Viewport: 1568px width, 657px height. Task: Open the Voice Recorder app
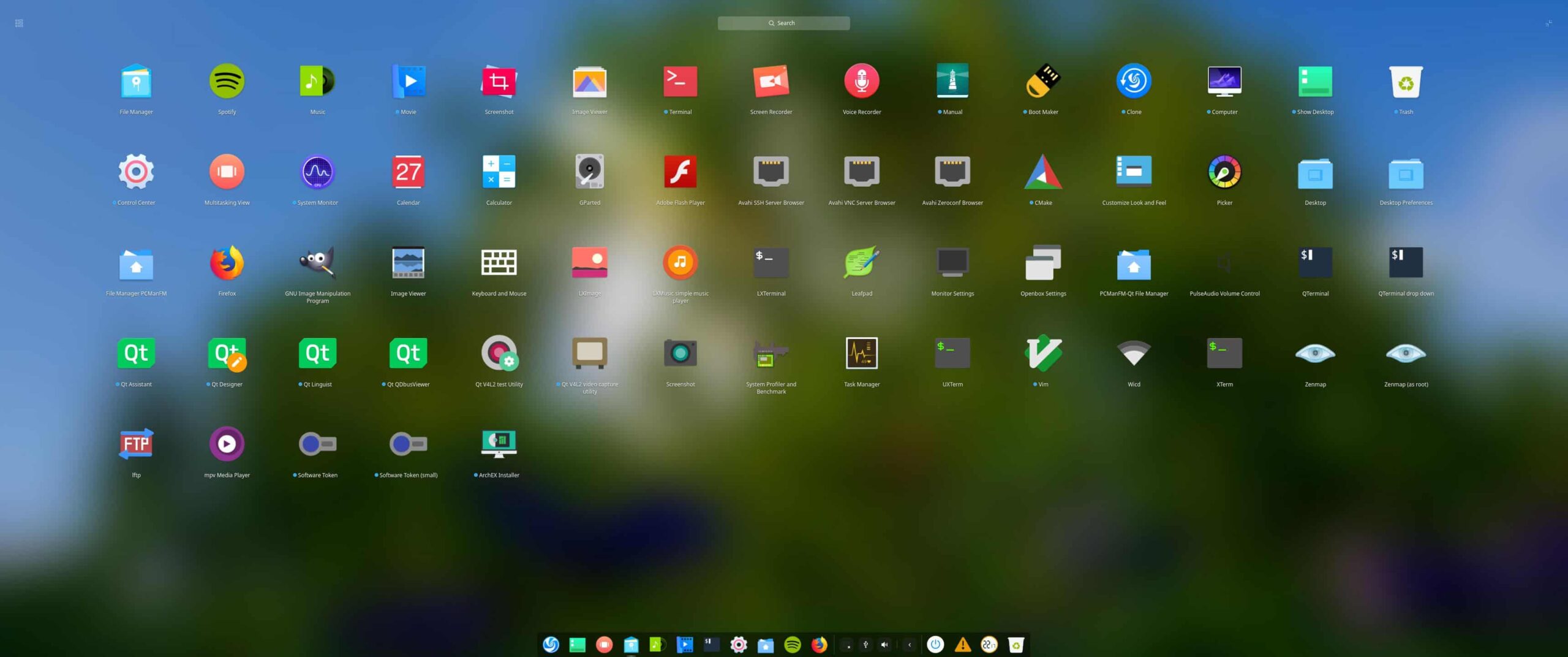862,82
